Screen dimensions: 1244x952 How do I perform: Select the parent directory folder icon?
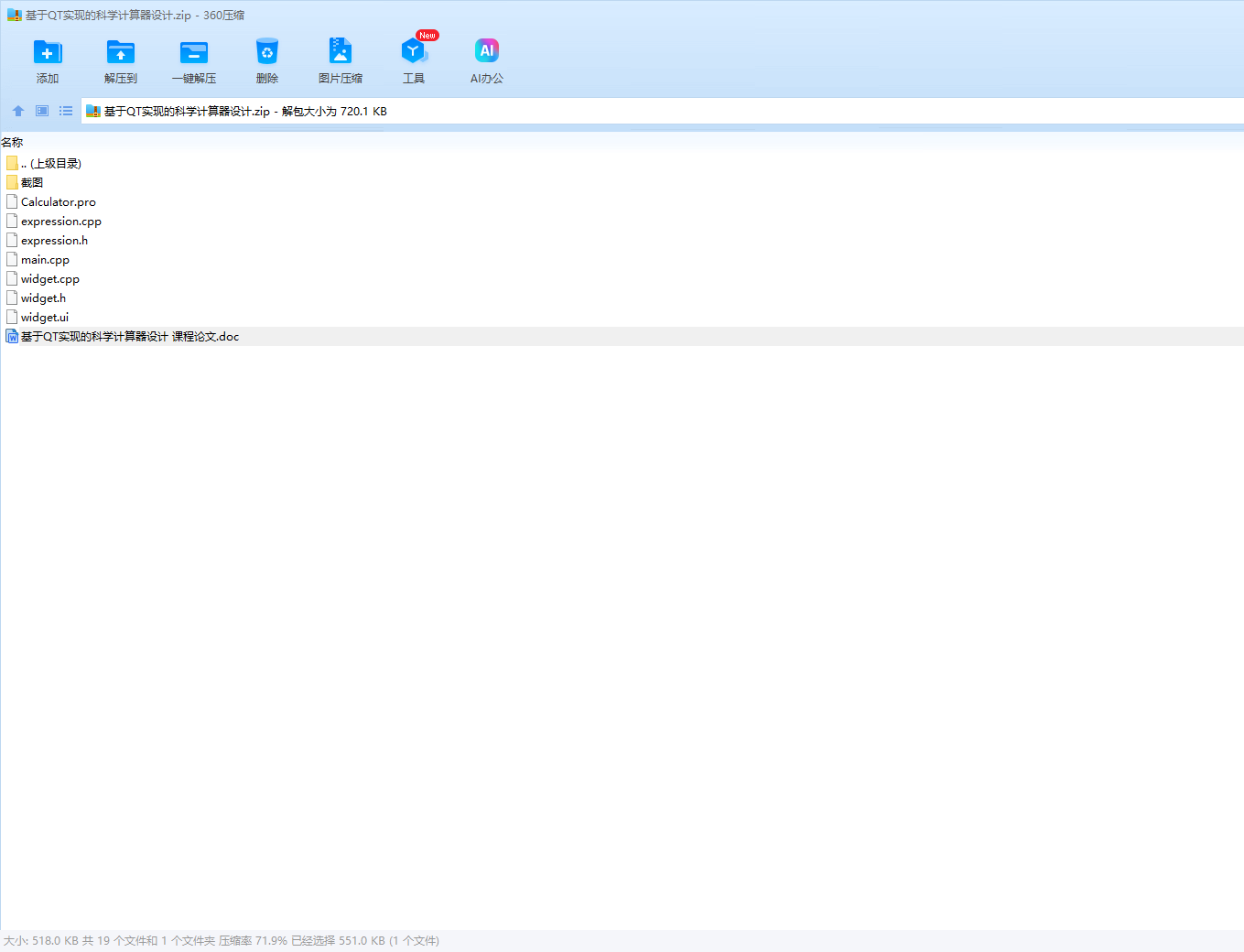tap(12, 163)
